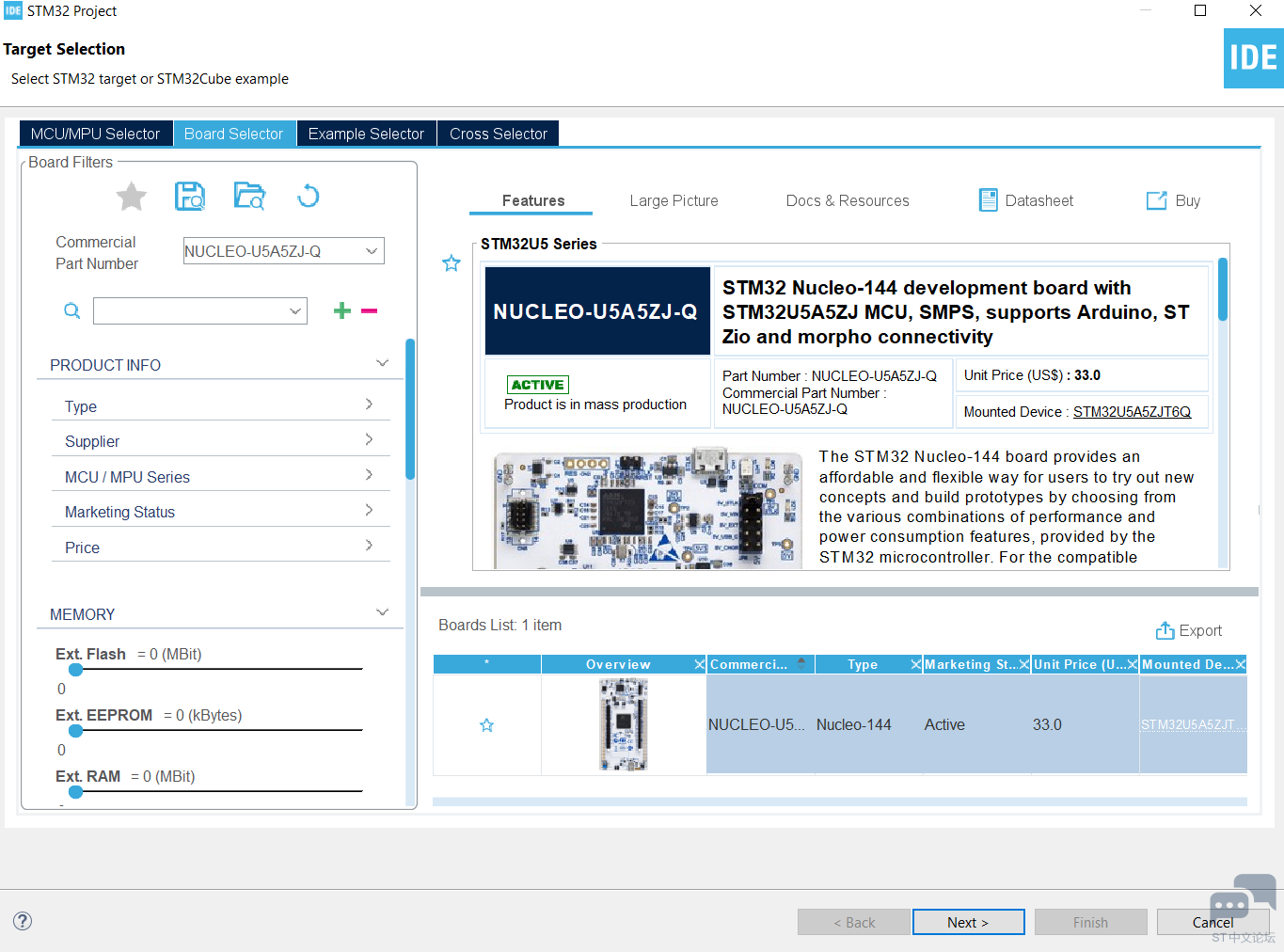Click the Cancel button
The width and height of the screenshot is (1284, 952).
[x=1213, y=922]
